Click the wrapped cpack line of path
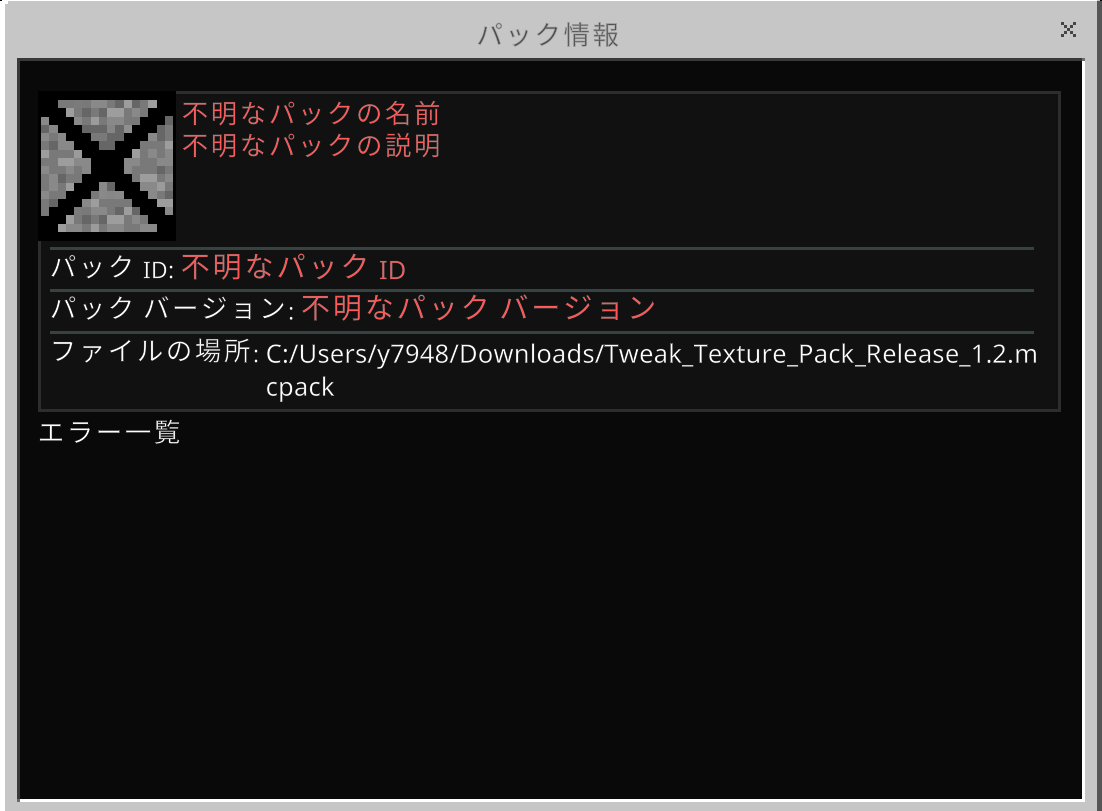The height and width of the screenshot is (811, 1102). (x=300, y=387)
